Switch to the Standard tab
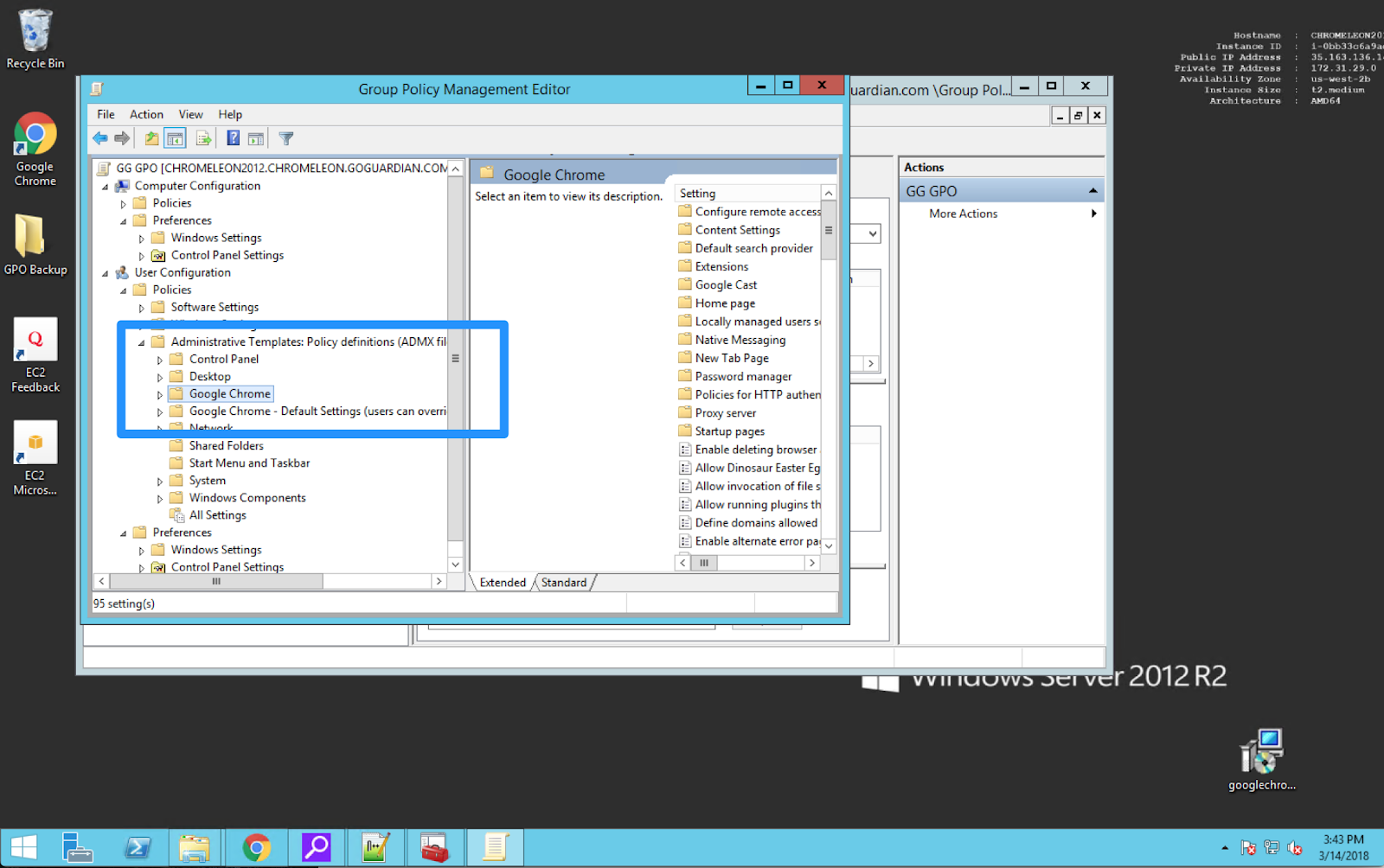Viewport: 1384px width, 868px height. click(x=563, y=583)
